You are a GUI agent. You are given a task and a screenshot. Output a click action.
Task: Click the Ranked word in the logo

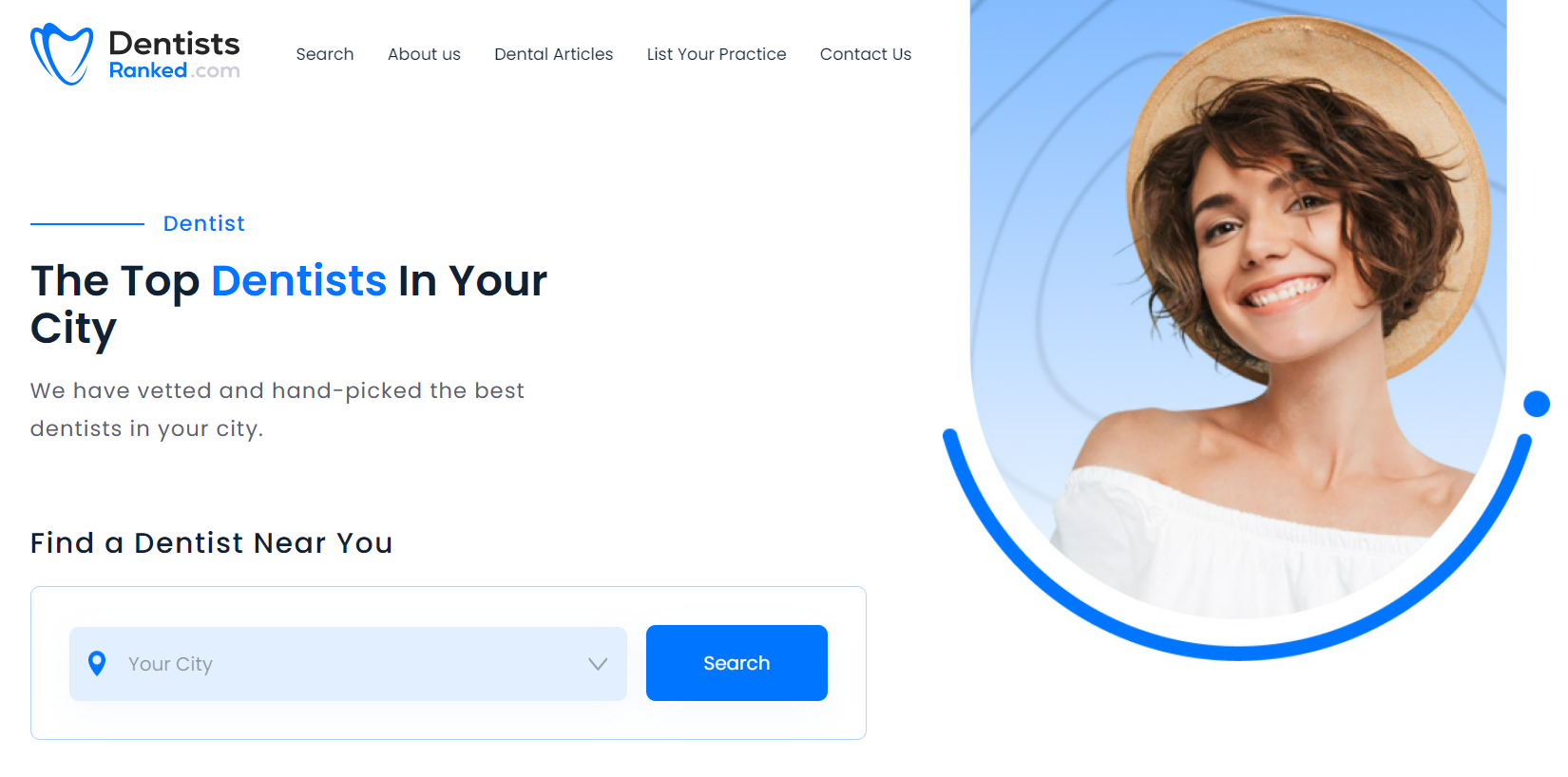coord(147,70)
